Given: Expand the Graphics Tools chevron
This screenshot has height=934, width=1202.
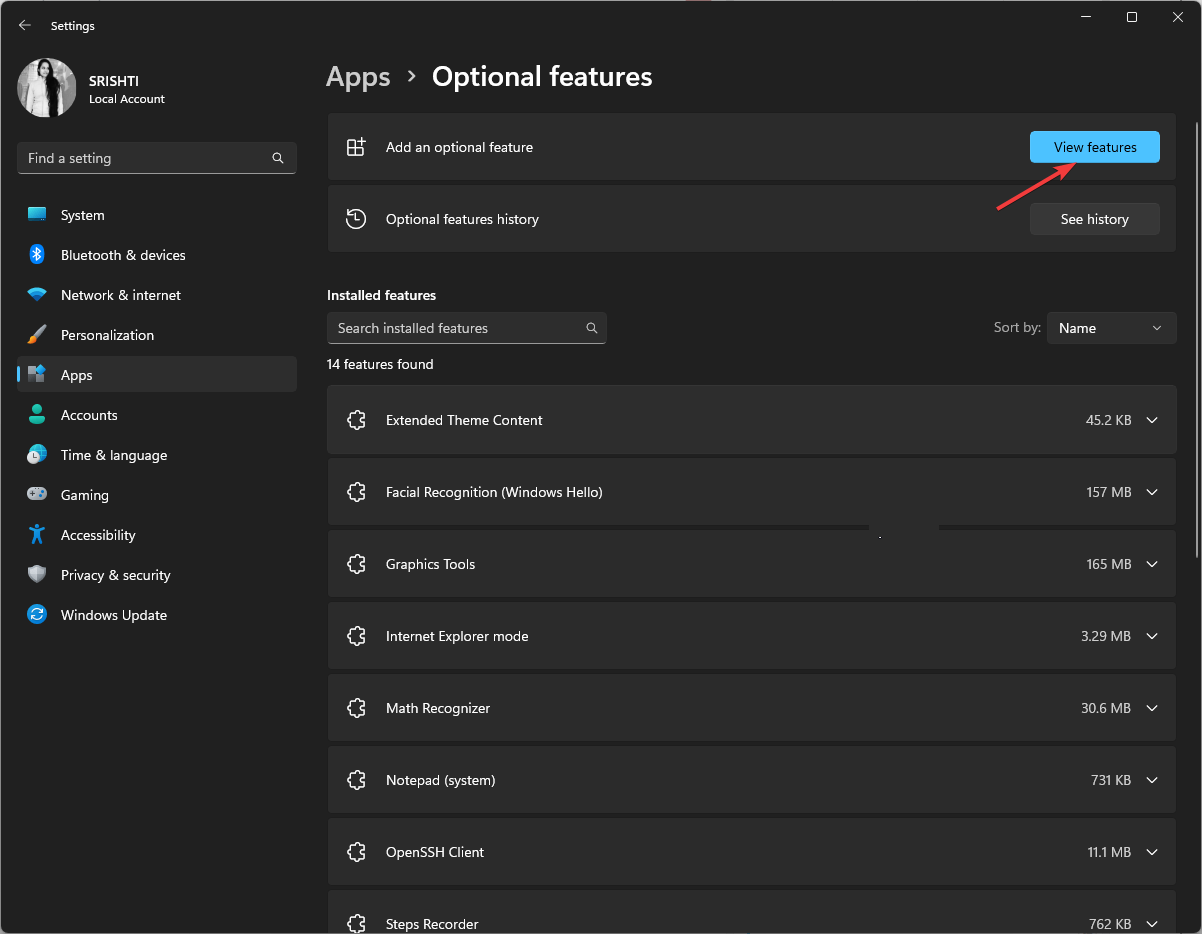Looking at the screenshot, I should (x=1152, y=564).
